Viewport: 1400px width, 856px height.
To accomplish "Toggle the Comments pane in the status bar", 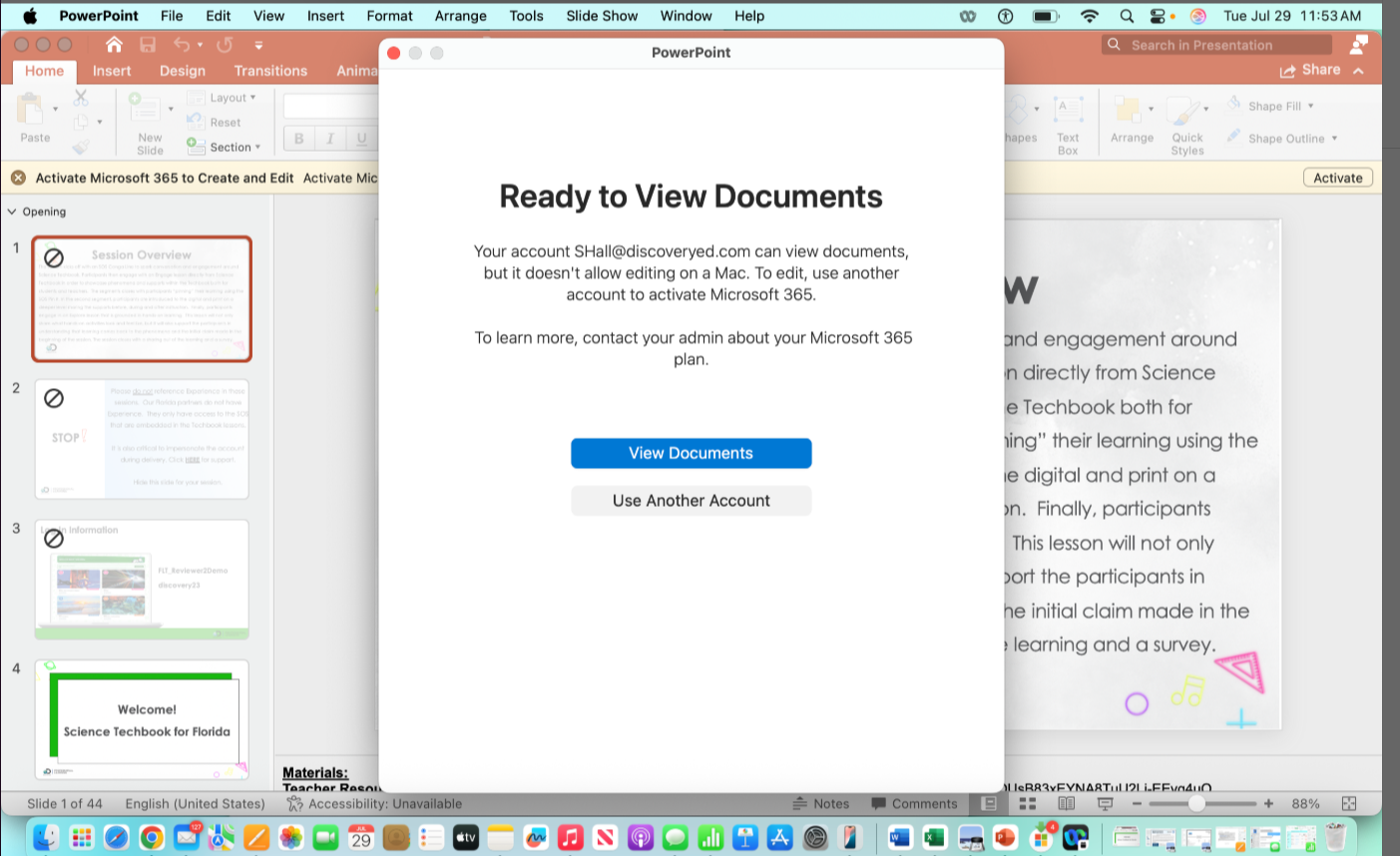I will 914,804.
